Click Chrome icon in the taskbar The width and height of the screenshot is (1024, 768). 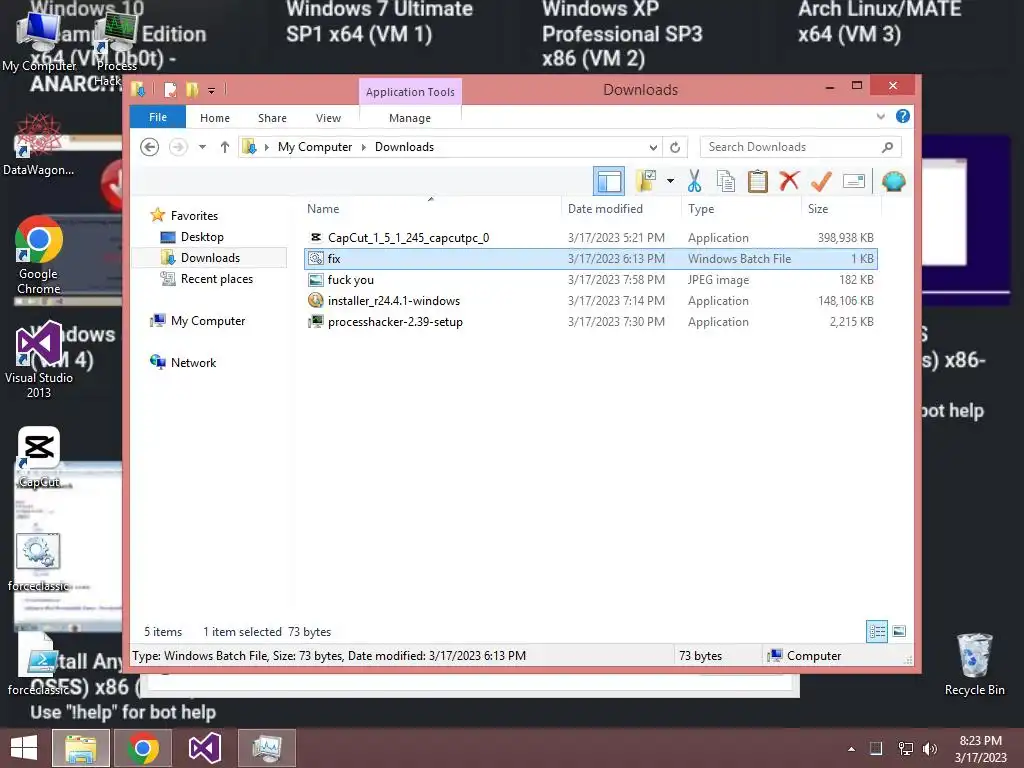point(143,748)
